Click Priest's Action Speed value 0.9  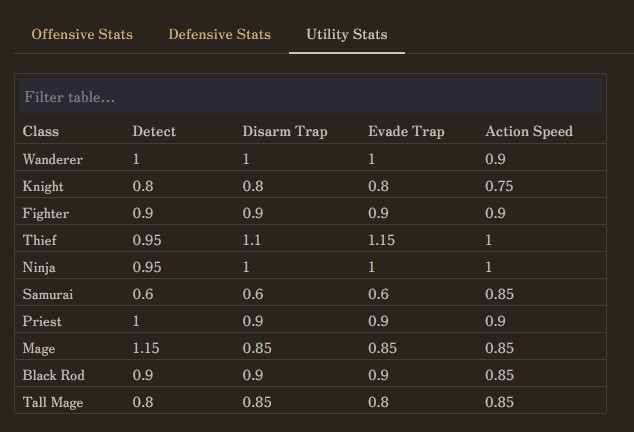[495, 321]
